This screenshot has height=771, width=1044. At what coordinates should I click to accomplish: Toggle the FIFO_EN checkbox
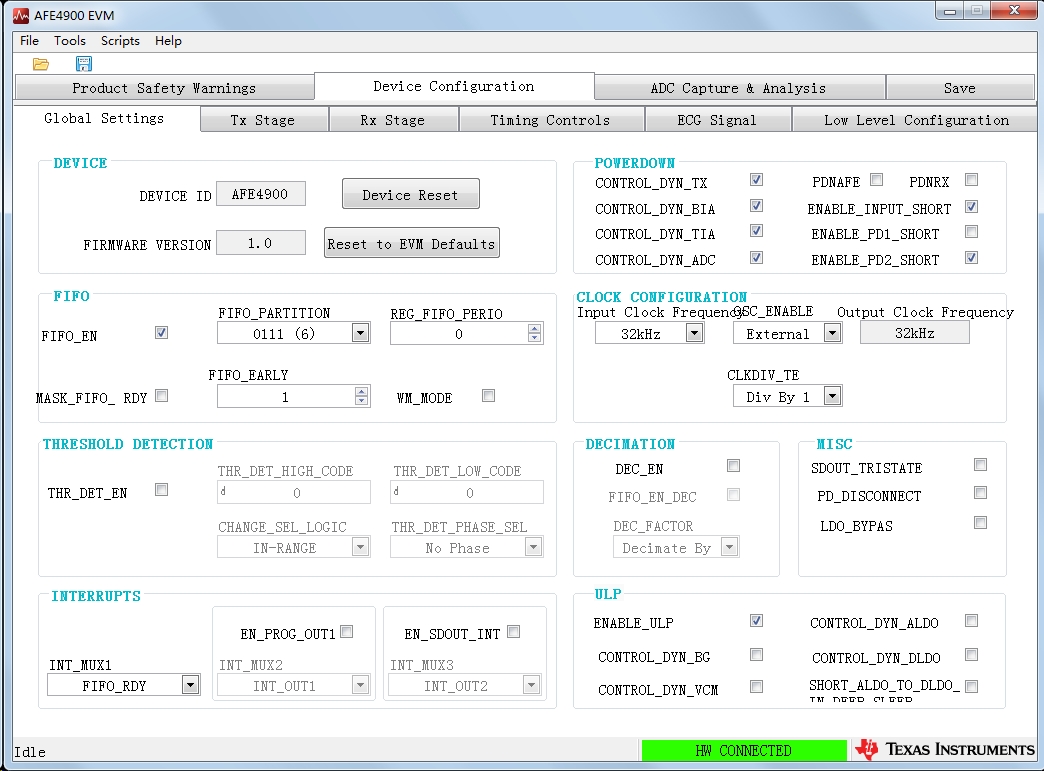tap(162, 332)
